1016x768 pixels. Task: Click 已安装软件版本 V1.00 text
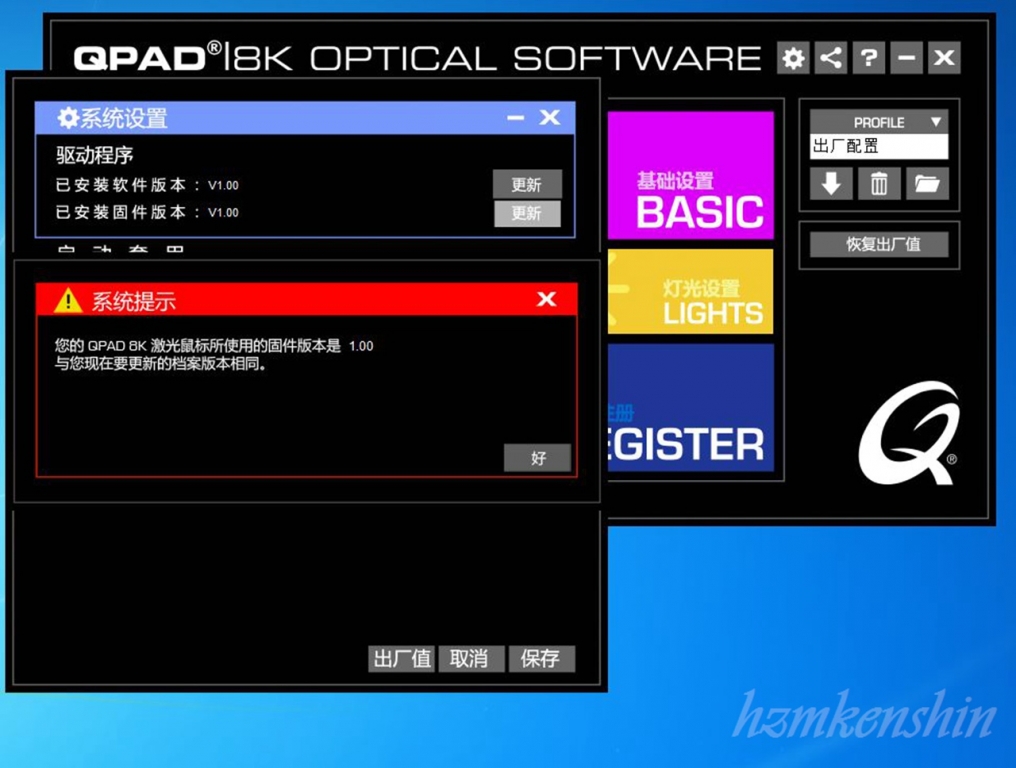147,185
